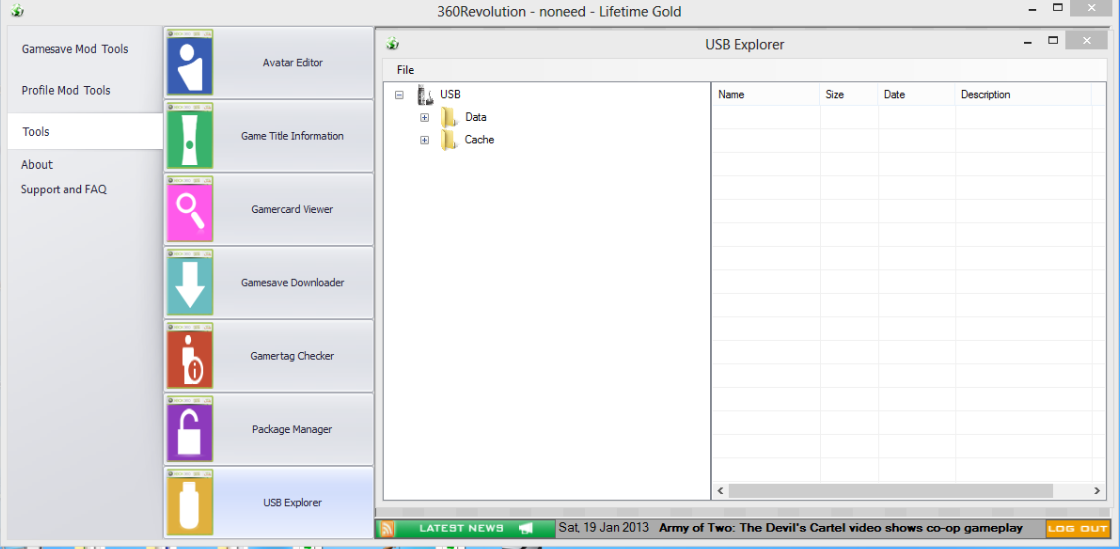Open Support and FAQ
1120x549 pixels.
coord(64,189)
